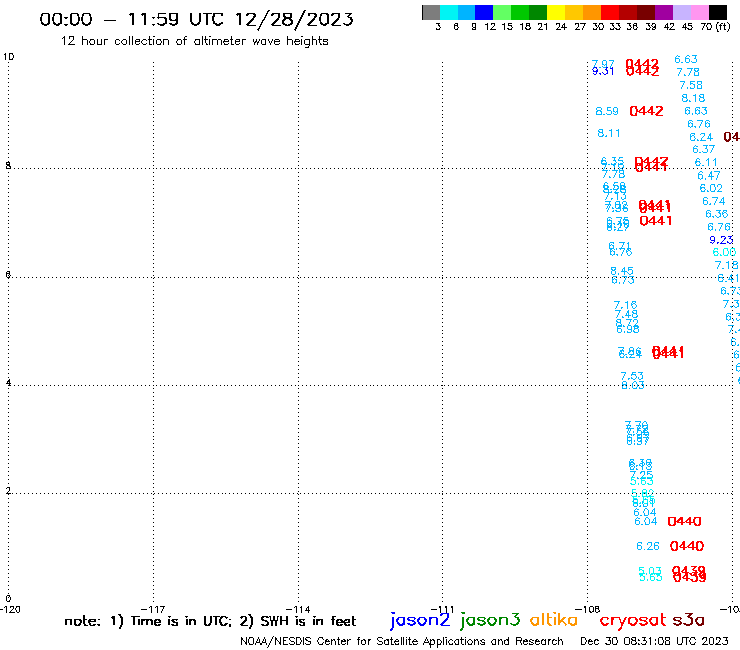The height and width of the screenshot is (650, 740).
Task: Click the wave height value 6.47
Action: [x=709, y=176]
